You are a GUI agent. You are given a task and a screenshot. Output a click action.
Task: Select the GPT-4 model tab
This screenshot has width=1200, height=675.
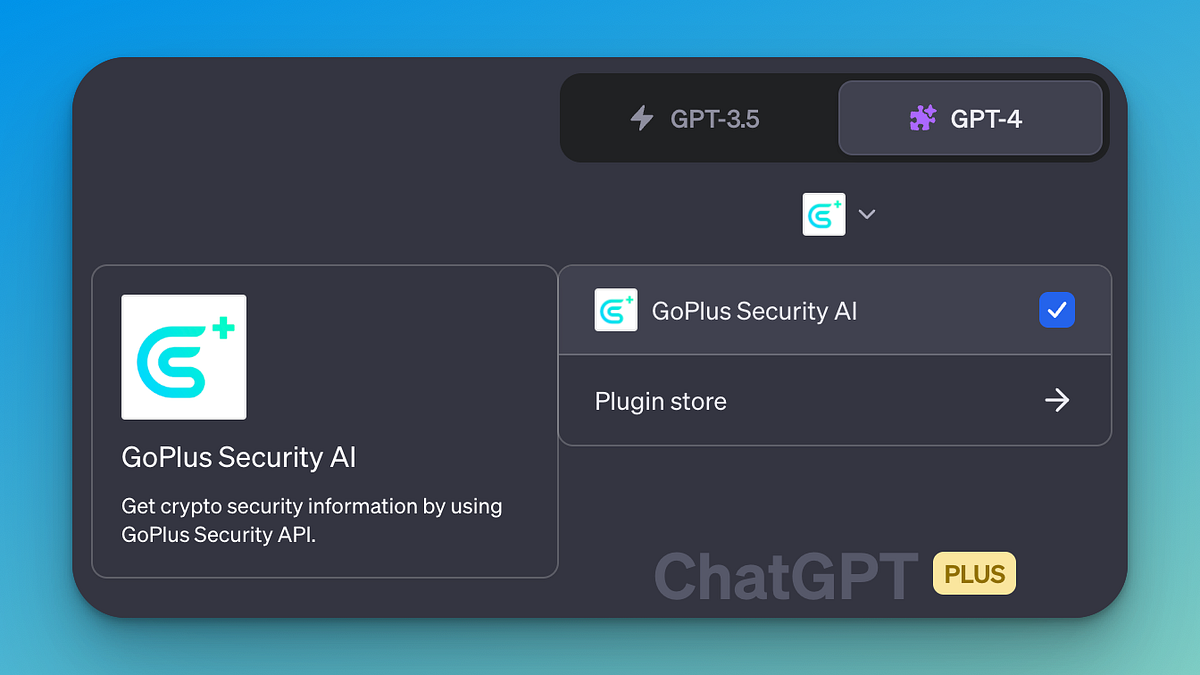pos(970,118)
